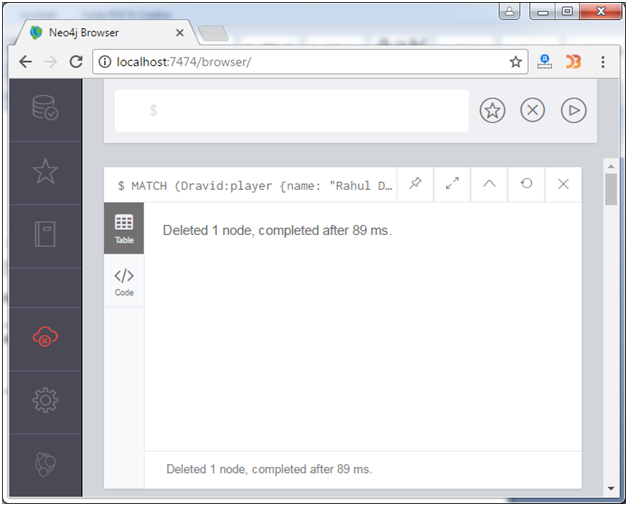Switch to the Table result view
The image size is (628, 506).
click(124, 228)
